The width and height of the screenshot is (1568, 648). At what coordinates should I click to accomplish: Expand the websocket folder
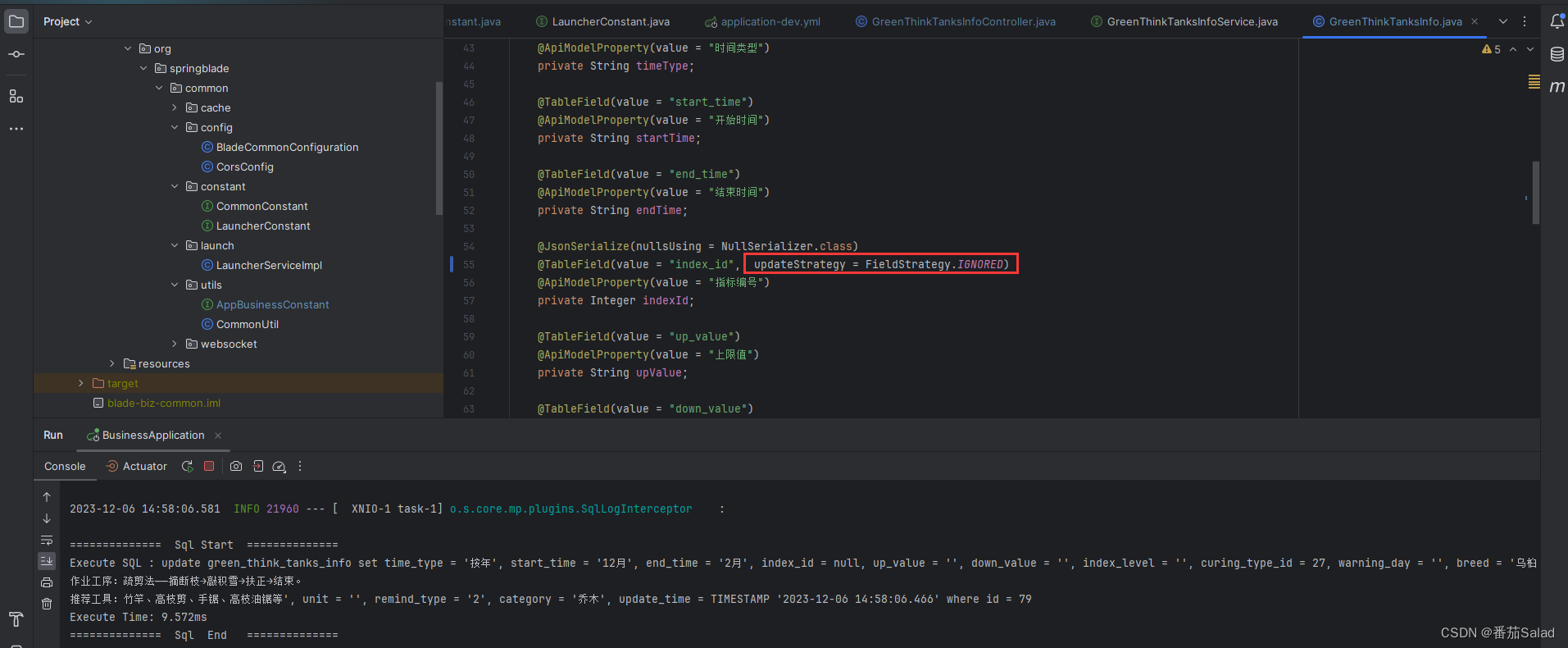(175, 344)
